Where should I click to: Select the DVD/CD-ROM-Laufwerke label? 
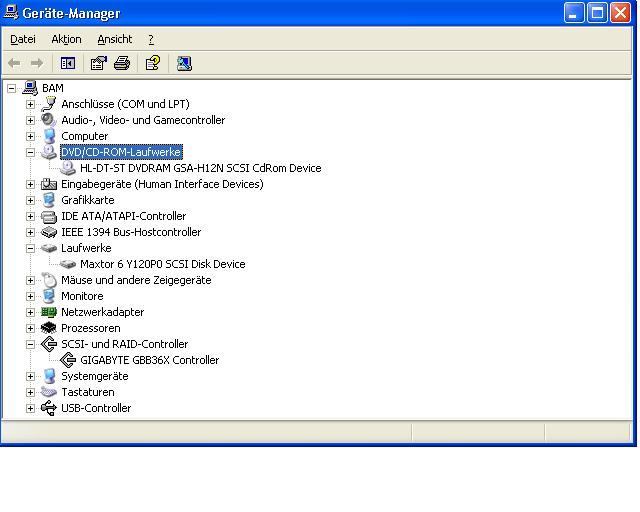[x=121, y=152]
